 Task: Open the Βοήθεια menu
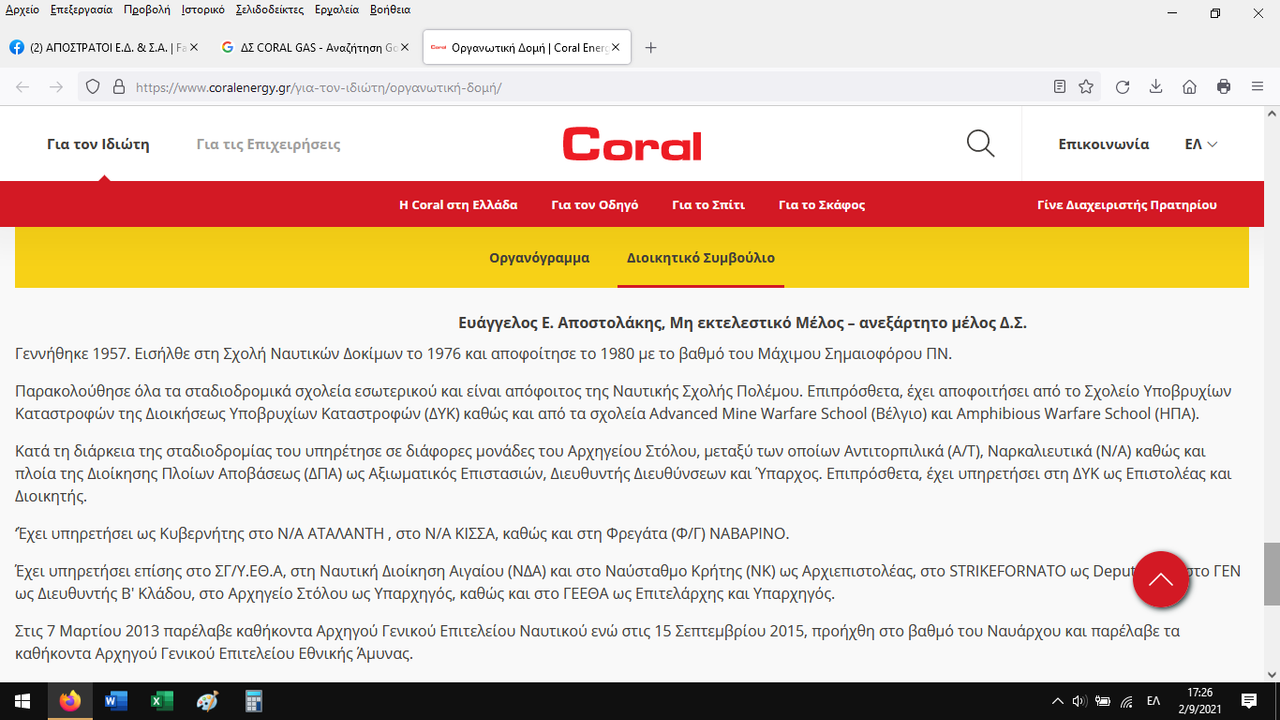pyautogui.click(x=390, y=9)
